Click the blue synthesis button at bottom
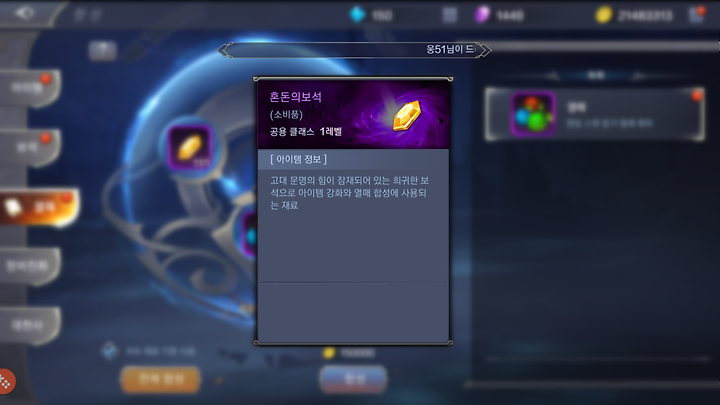The height and width of the screenshot is (405, 720). [353, 379]
